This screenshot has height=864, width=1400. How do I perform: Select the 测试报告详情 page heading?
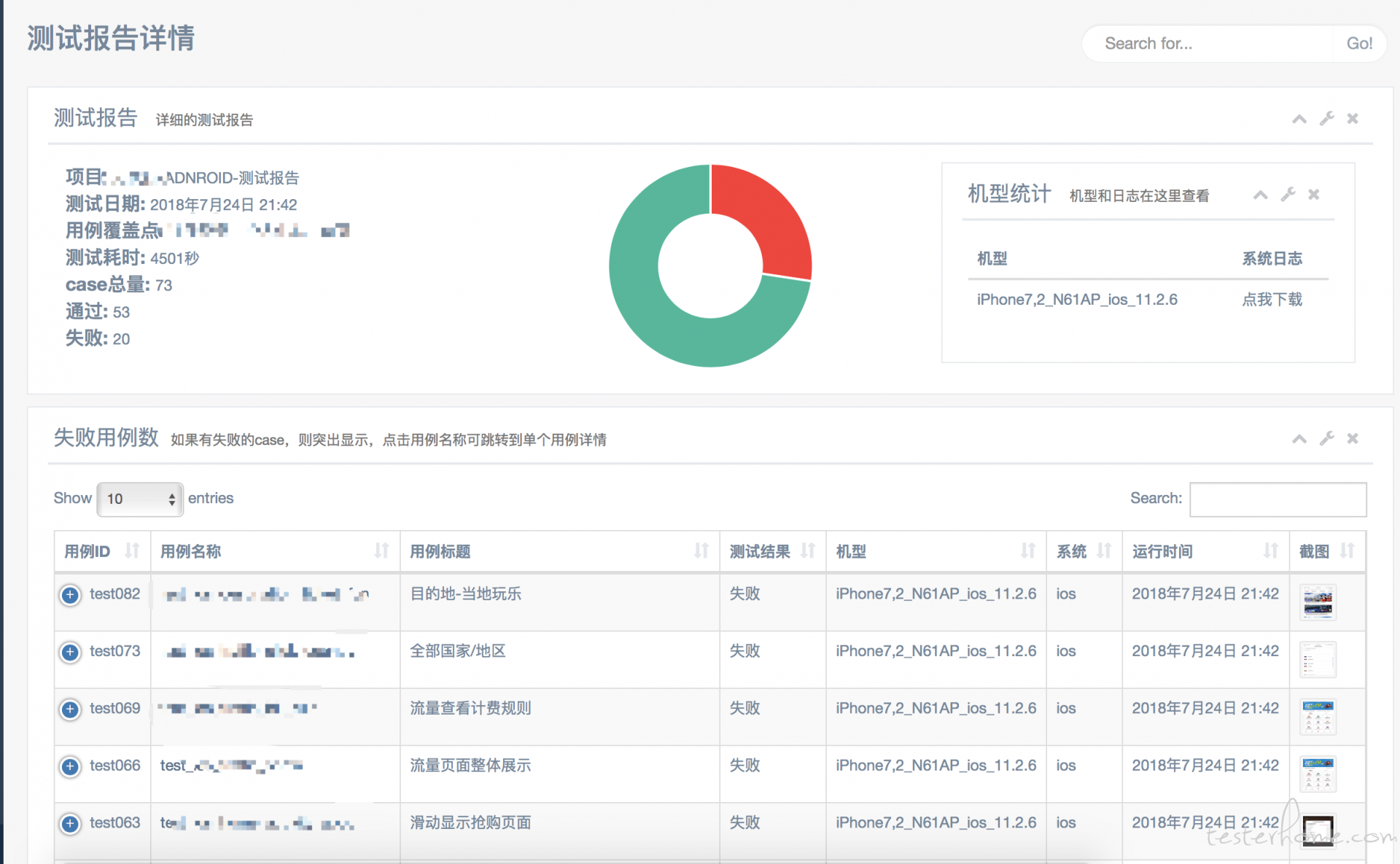pos(111,39)
